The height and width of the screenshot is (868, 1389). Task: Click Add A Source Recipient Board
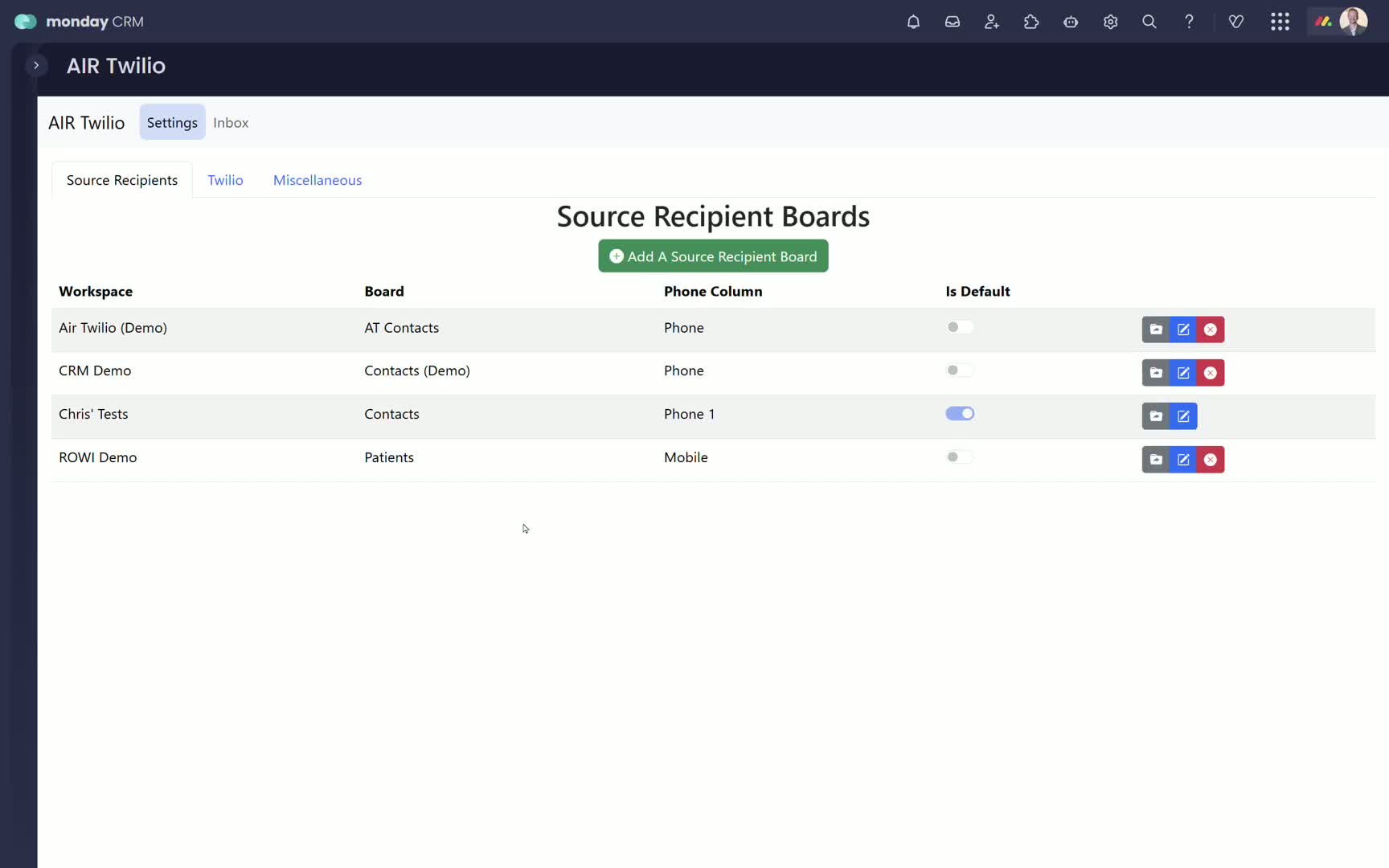713,256
